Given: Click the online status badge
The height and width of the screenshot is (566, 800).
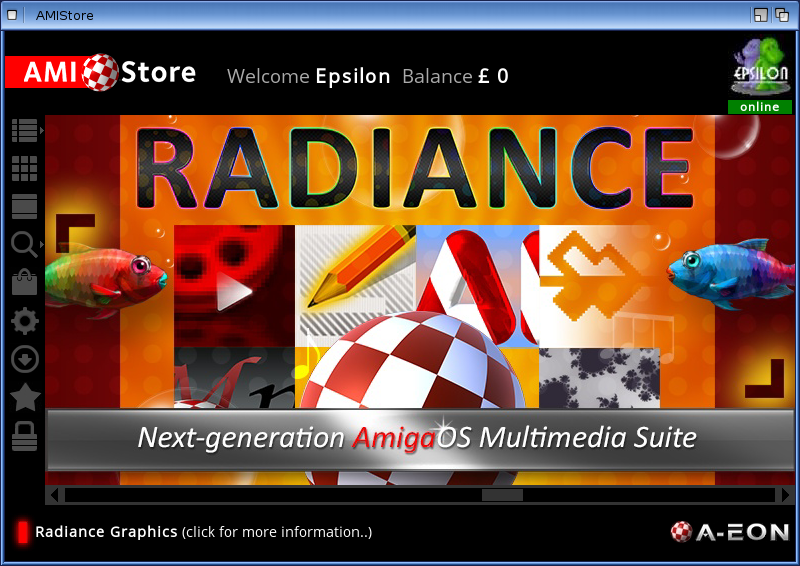Looking at the screenshot, I should click(x=760, y=107).
